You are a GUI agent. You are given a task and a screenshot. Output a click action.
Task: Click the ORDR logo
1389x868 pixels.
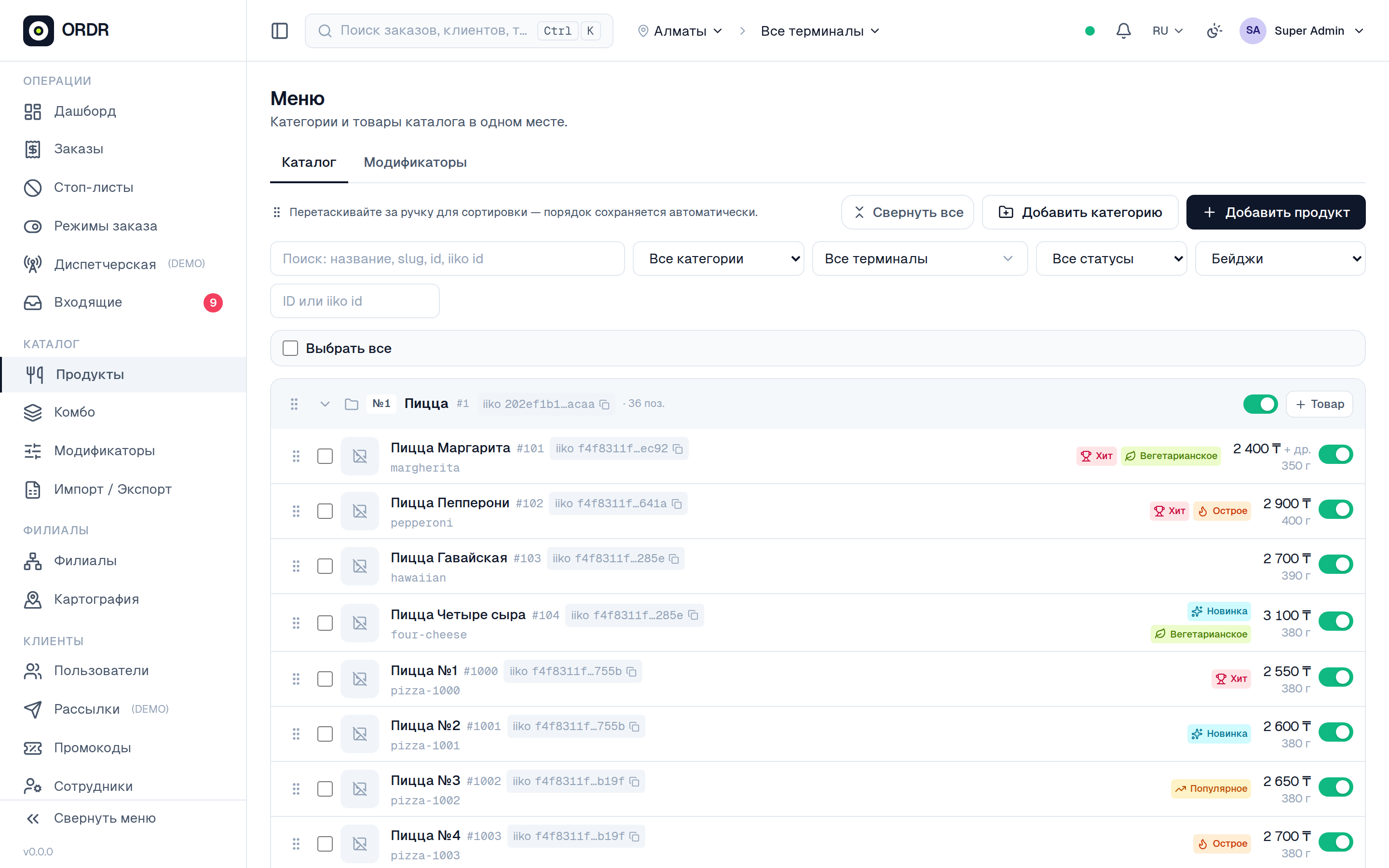coord(66,30)
